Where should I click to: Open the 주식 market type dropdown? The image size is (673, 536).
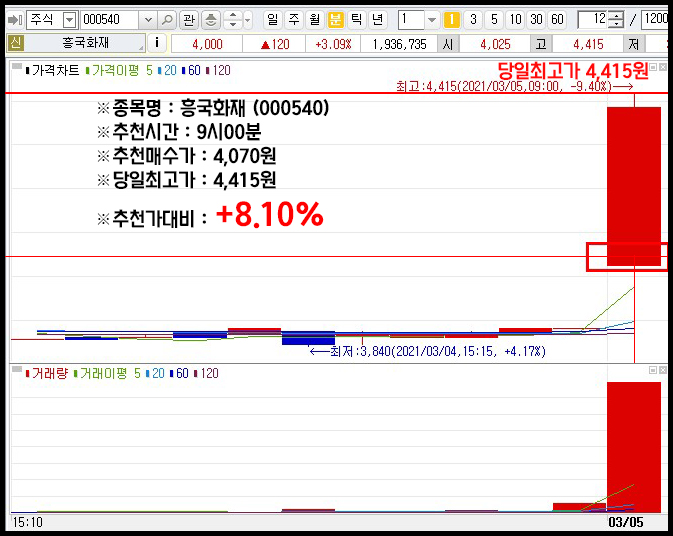tap(70, 20)
